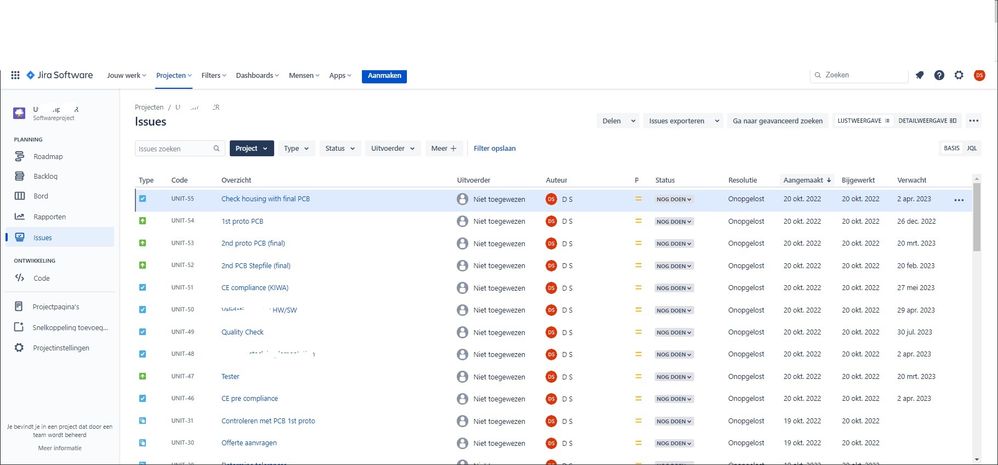Click the Projecten breadcrumb link

(149, 108)
